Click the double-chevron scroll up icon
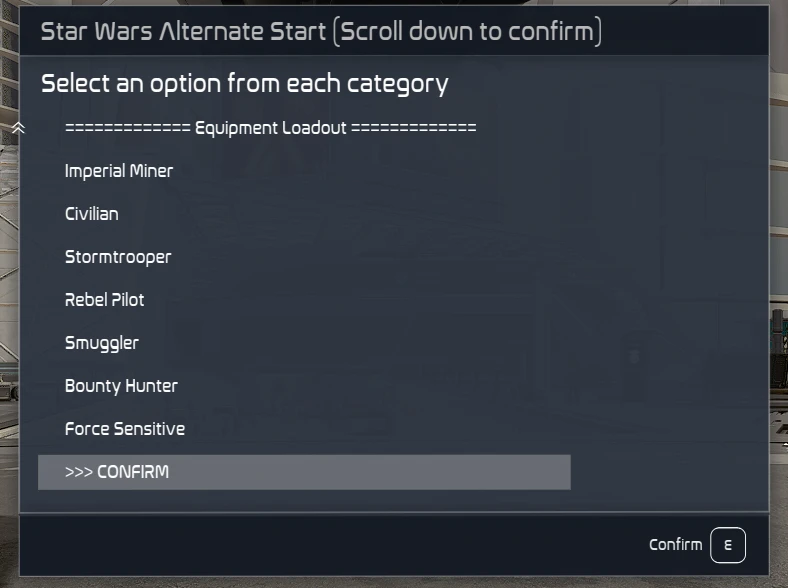Screen dimensions: 788x588 tap(18, 128)
